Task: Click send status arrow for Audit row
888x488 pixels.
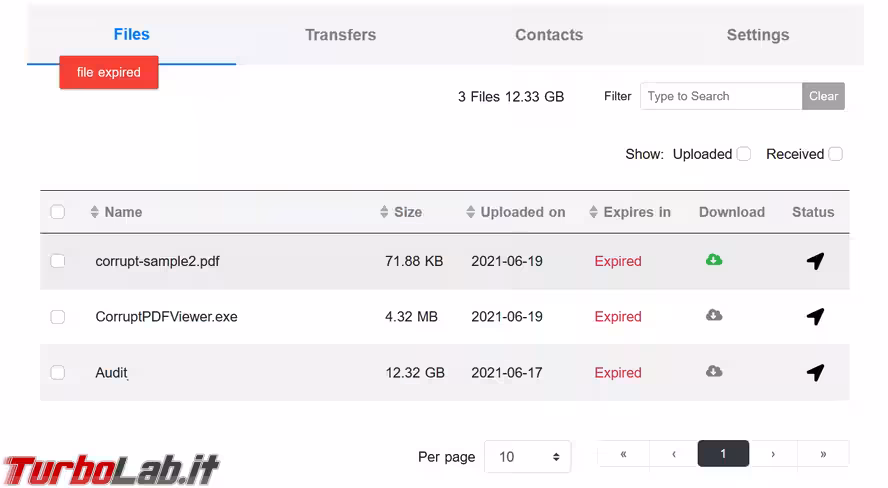Action: (815, 373)
